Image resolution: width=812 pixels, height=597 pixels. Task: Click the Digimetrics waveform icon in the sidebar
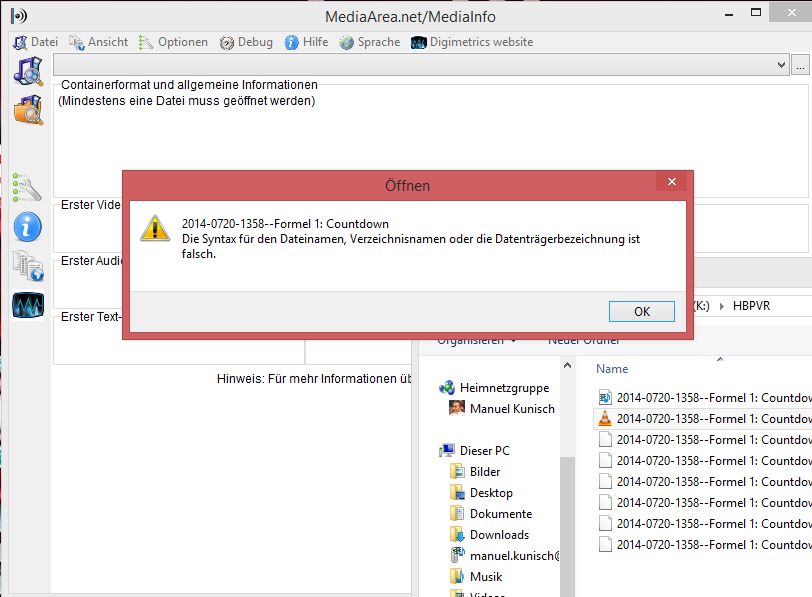[28, 305]
